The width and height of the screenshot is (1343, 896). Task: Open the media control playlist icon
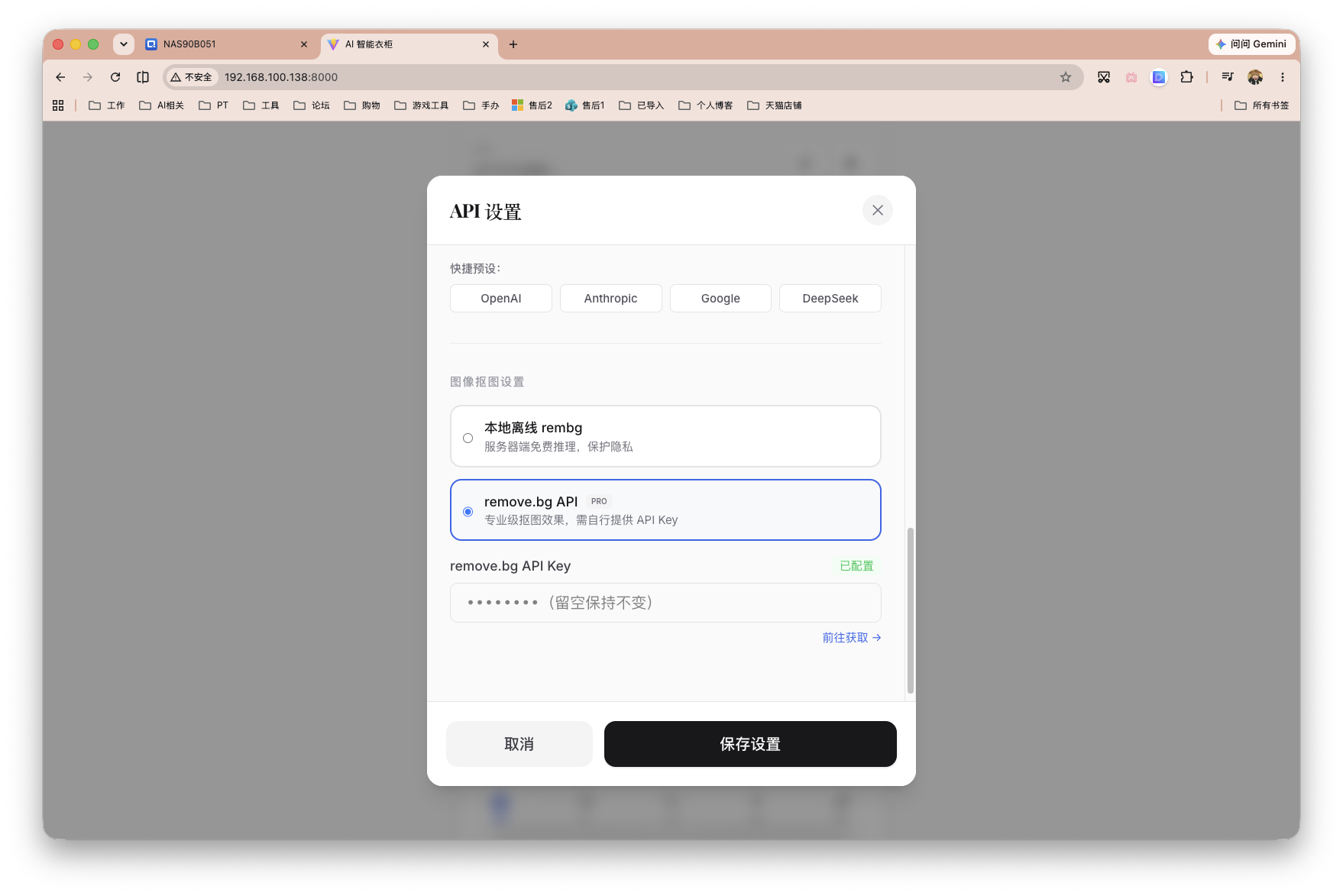tap(1228, 77)
